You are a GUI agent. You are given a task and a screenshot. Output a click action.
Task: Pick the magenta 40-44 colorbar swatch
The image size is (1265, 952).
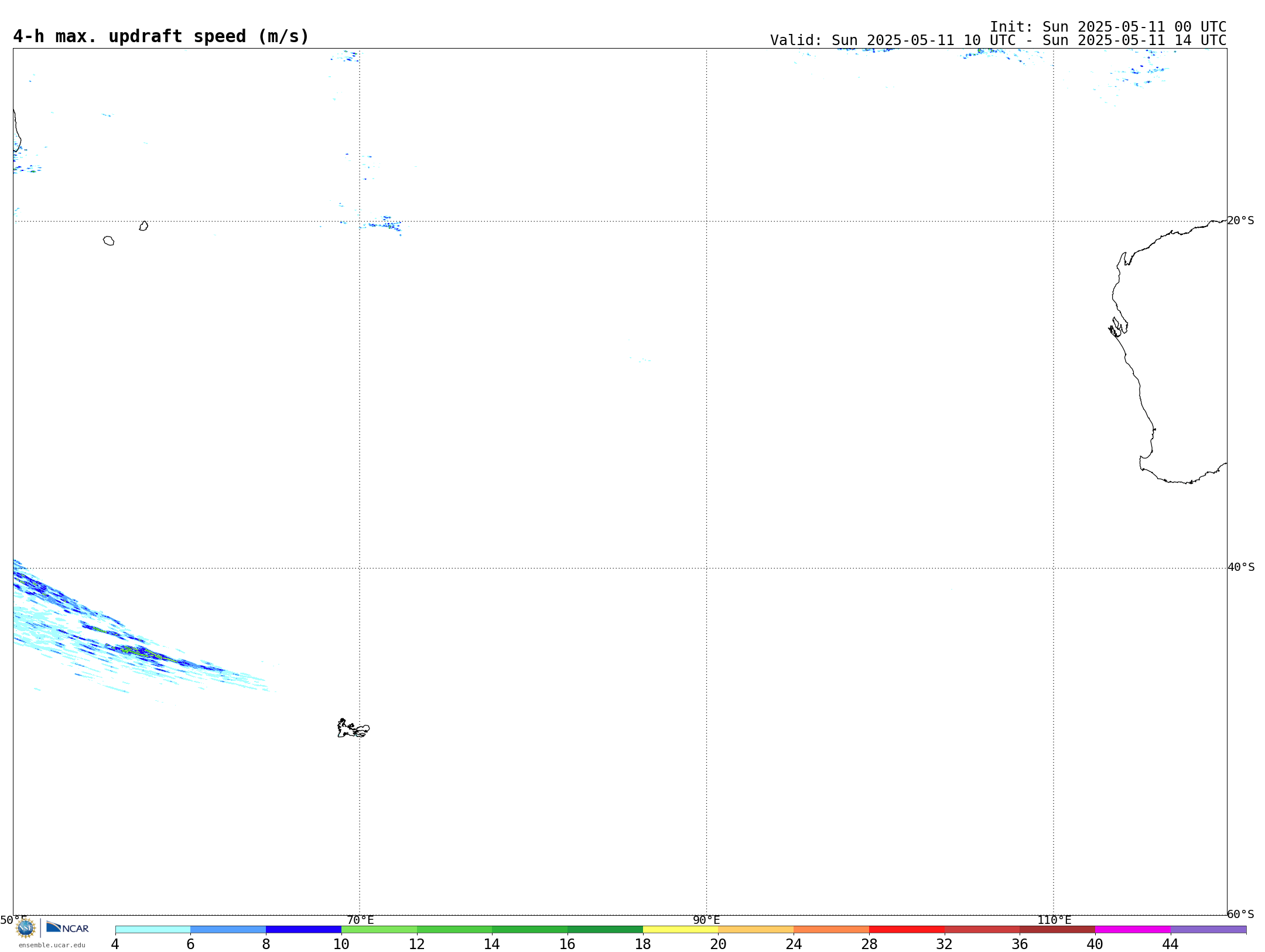click(1133, 930)
